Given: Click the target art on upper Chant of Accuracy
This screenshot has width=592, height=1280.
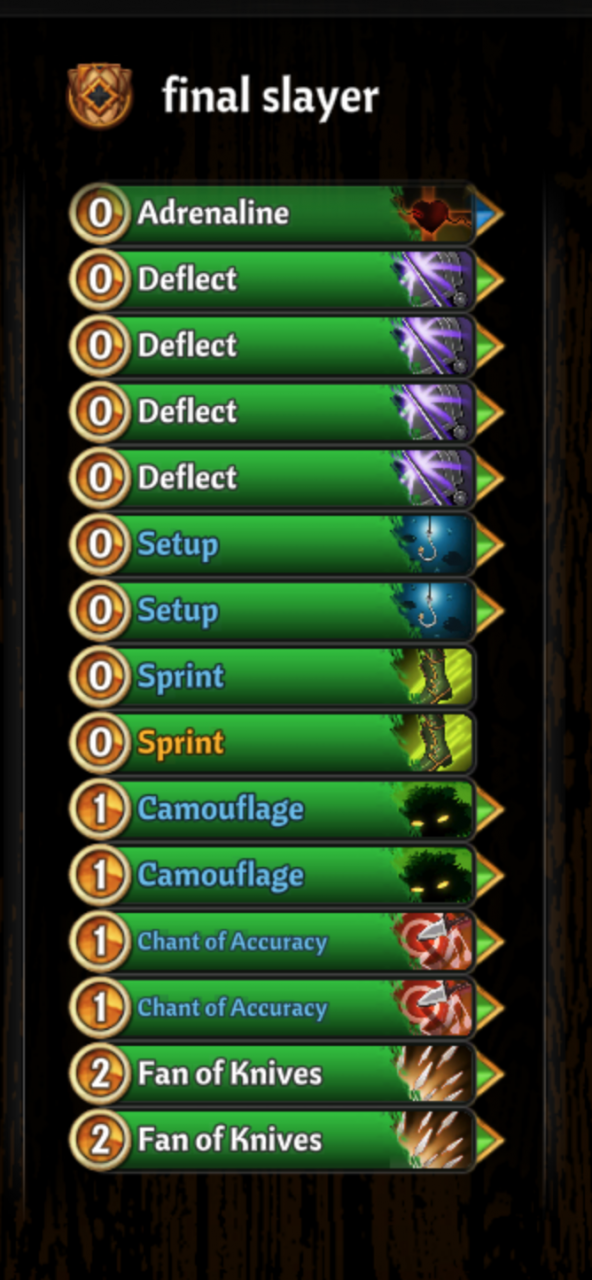Looking at the screenshot, I should (x=432, y=941).
